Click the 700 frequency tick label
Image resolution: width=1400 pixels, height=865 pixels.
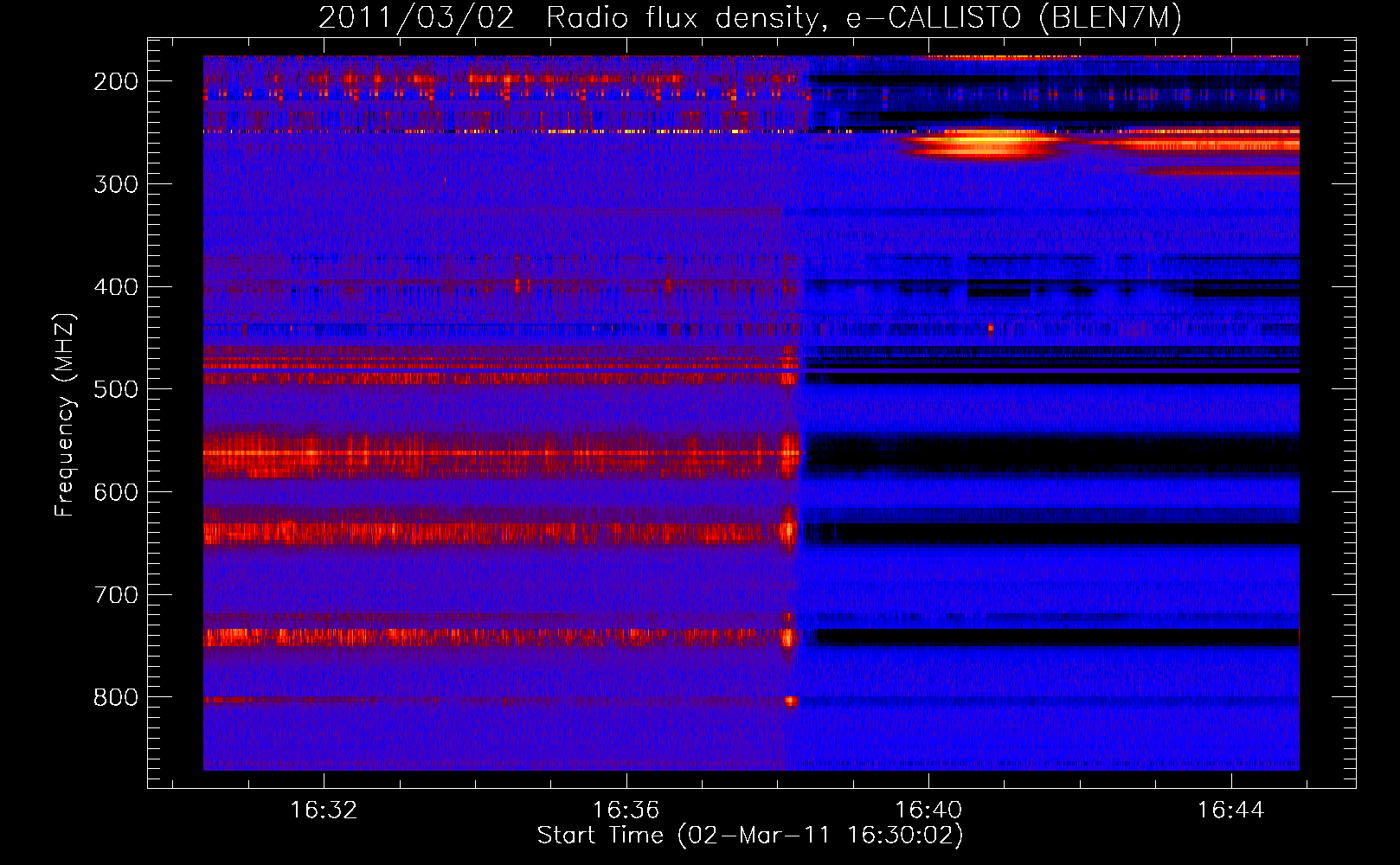[x=116, y=595]
